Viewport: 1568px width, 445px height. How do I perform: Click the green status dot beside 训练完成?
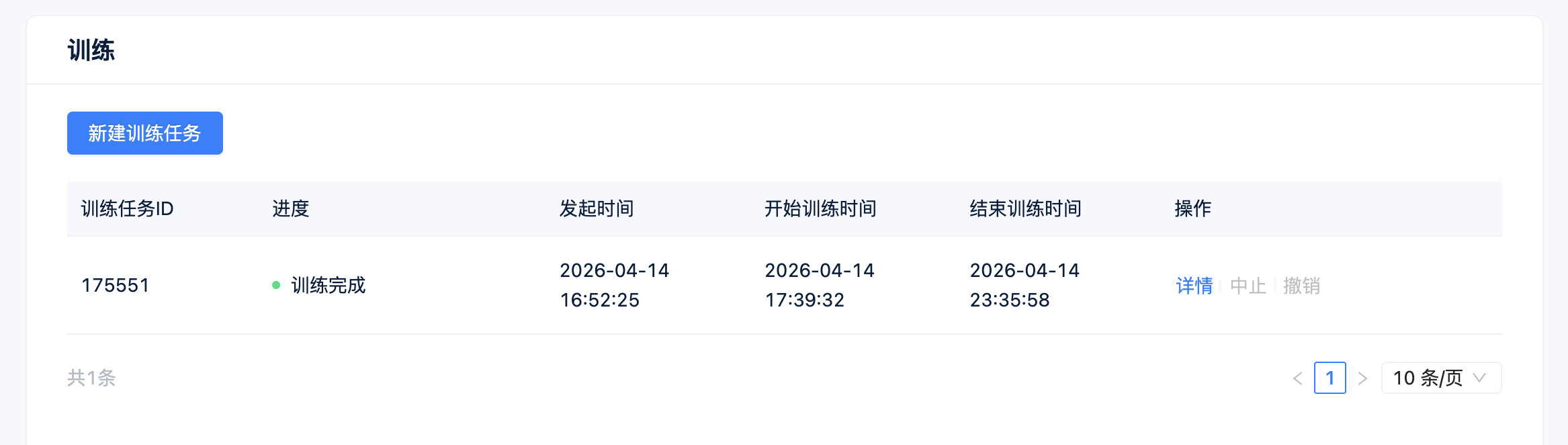point(277,285)
